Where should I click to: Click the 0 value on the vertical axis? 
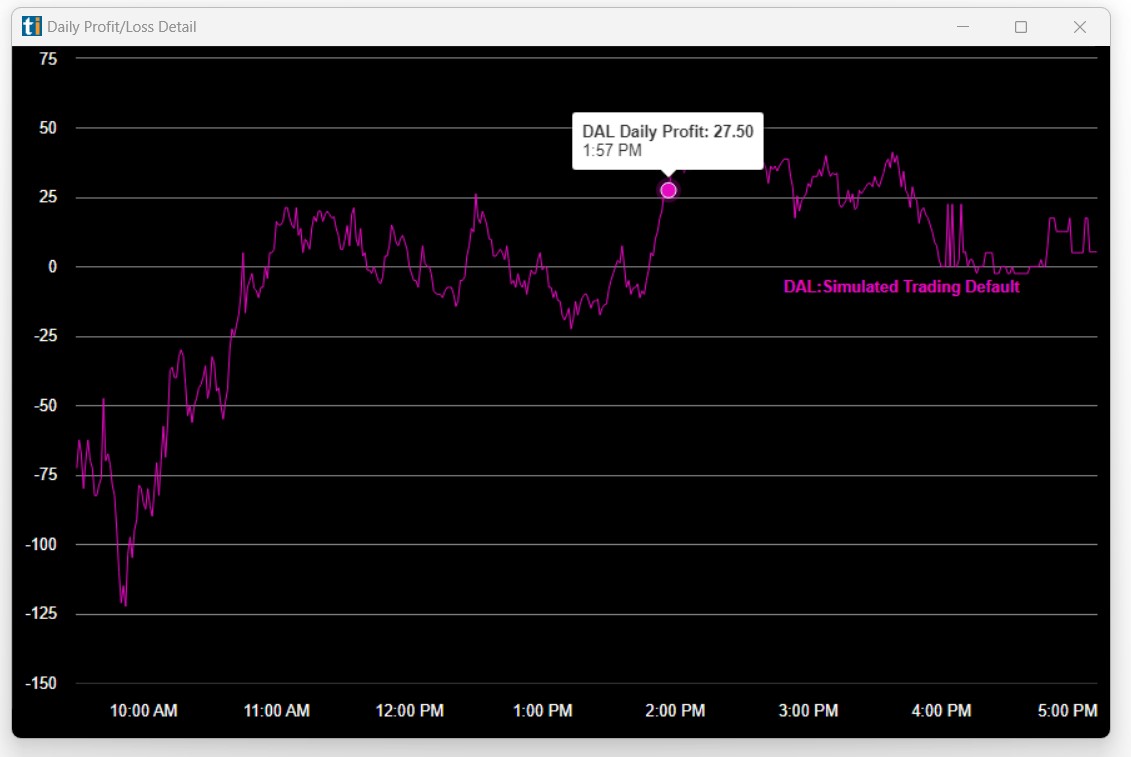tap(53, 267)
